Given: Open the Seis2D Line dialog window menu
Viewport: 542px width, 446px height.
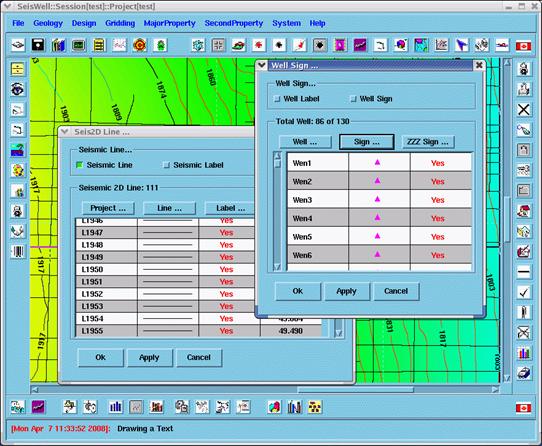Looking at the screenshot, I should [x=65, y=131].
